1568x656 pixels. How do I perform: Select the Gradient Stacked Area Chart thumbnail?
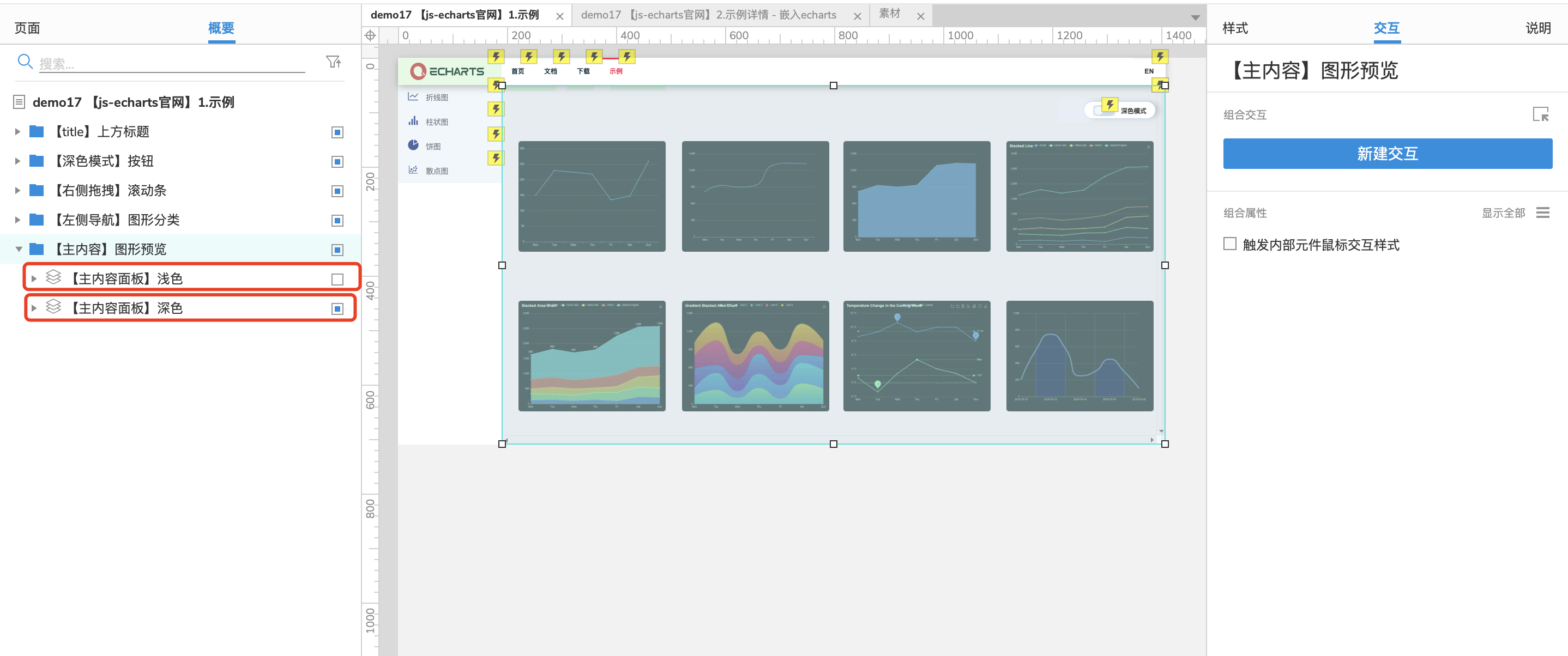pos(756,356)
